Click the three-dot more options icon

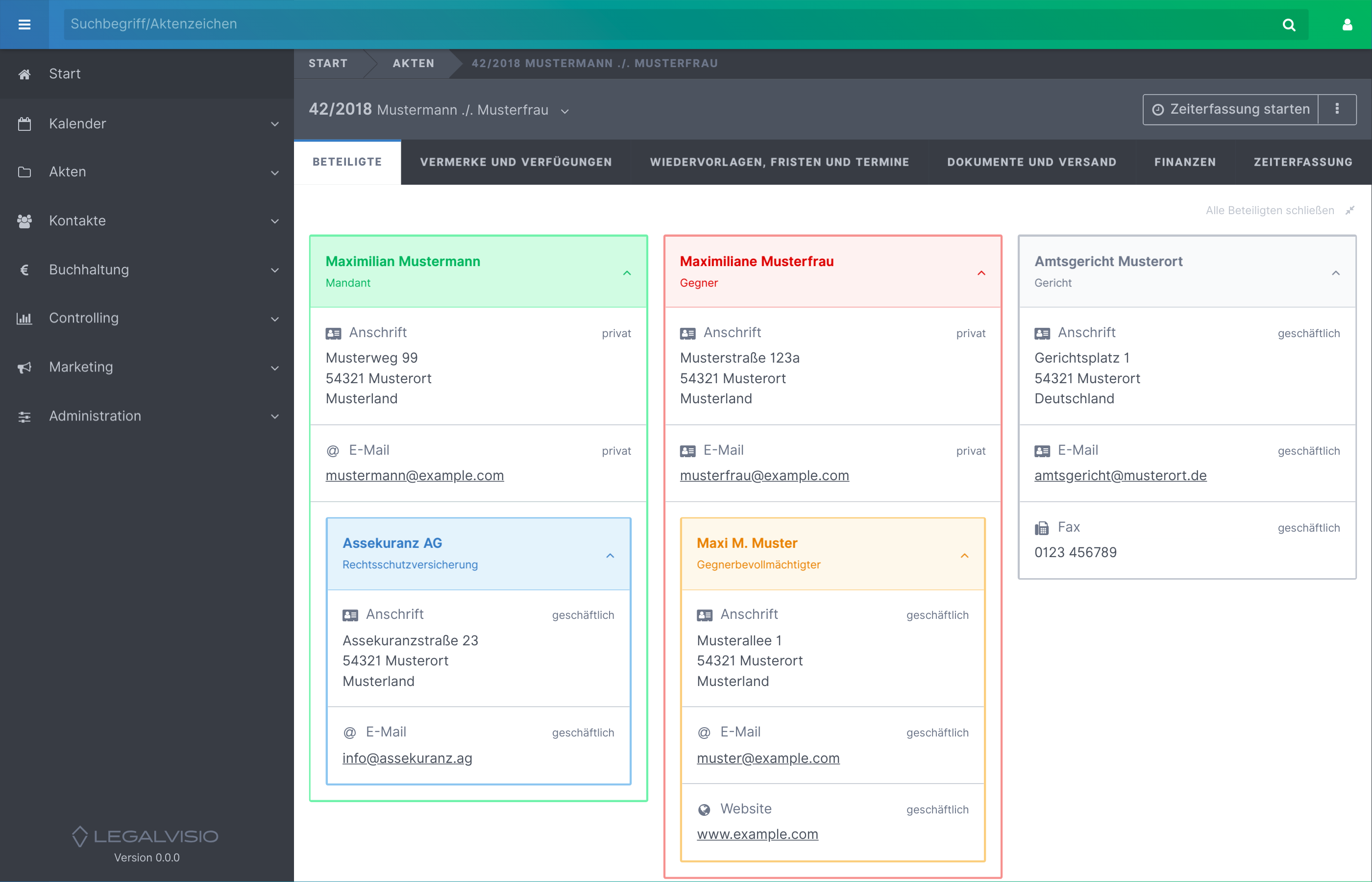1337,109
